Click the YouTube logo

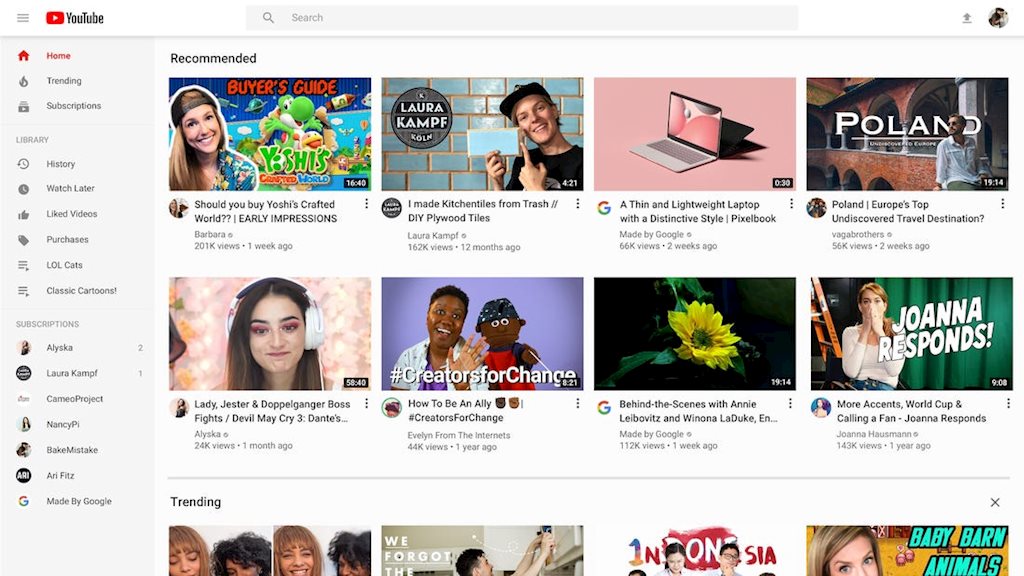(x=74, y=18)
